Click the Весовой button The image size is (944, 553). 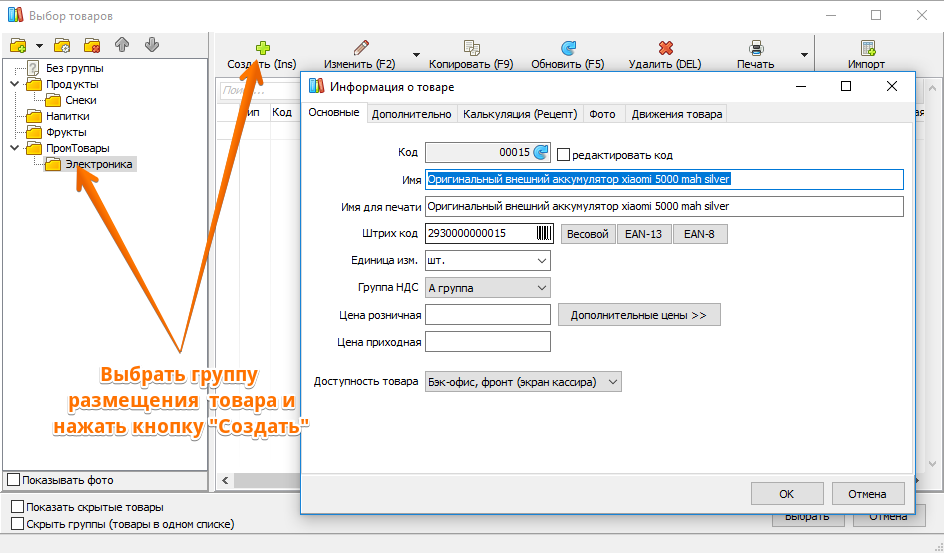coord(588,234)
